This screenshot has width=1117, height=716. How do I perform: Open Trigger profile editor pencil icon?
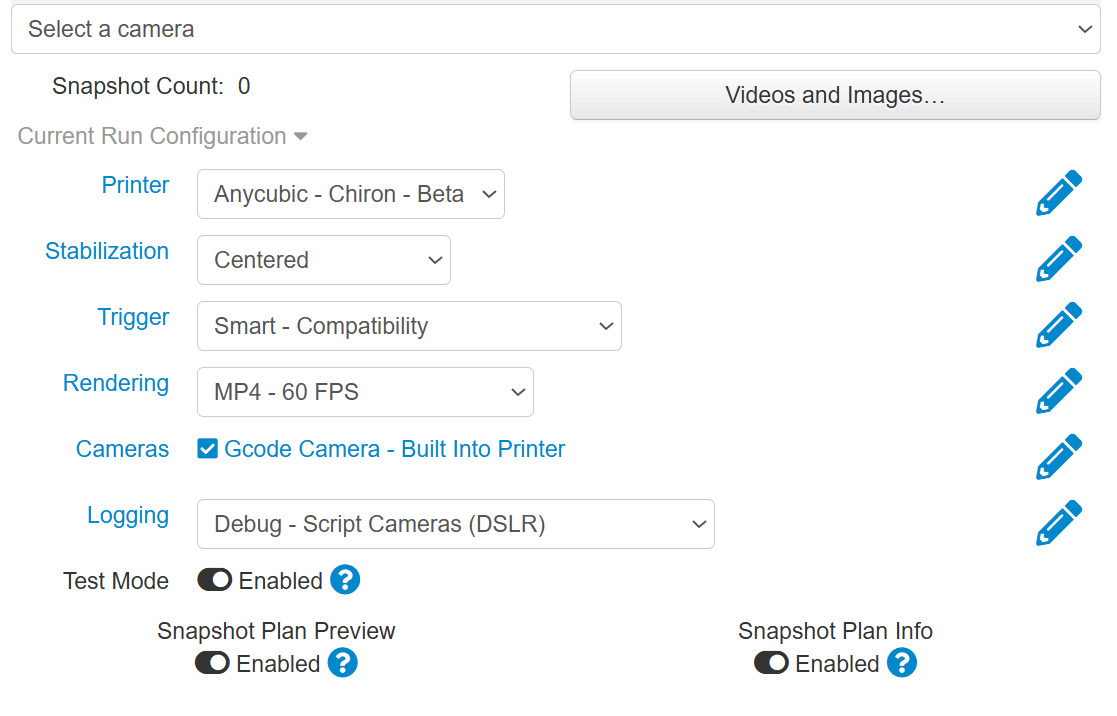coord(1059,326)
